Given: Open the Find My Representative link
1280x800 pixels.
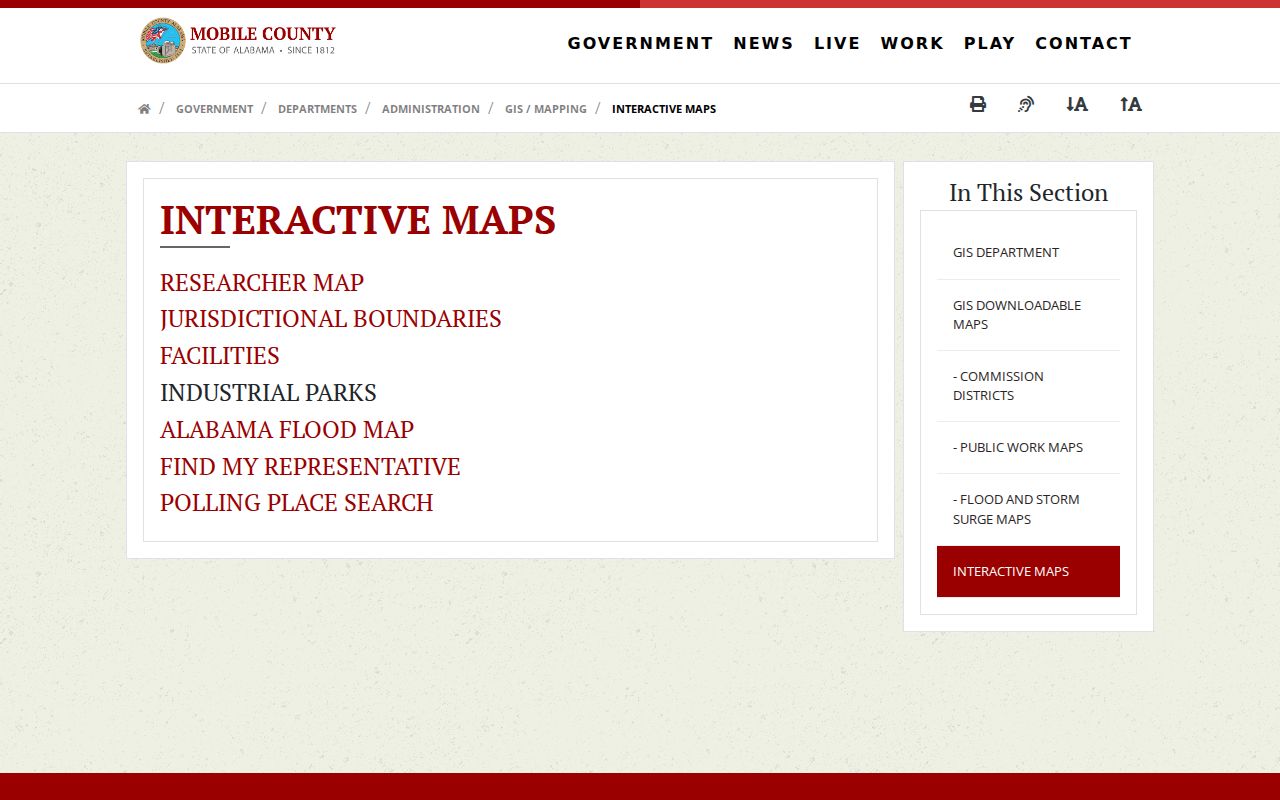Looking at the screenshot, I should coord(310,467).
